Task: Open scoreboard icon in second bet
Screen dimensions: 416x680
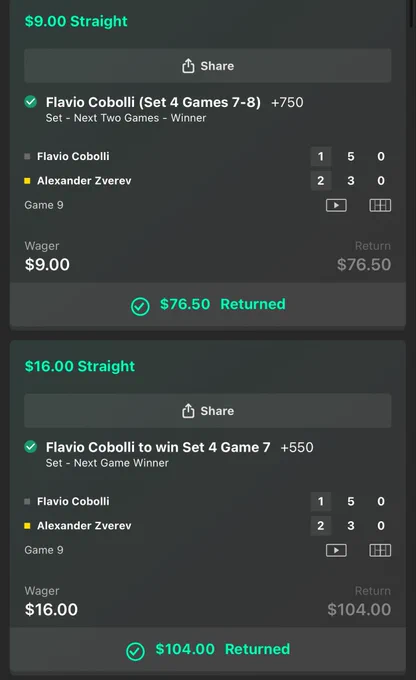Action: point(380,550)
